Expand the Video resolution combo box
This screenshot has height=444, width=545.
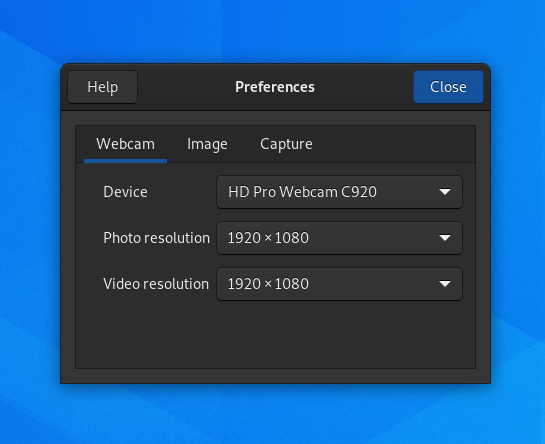point(339,284)
